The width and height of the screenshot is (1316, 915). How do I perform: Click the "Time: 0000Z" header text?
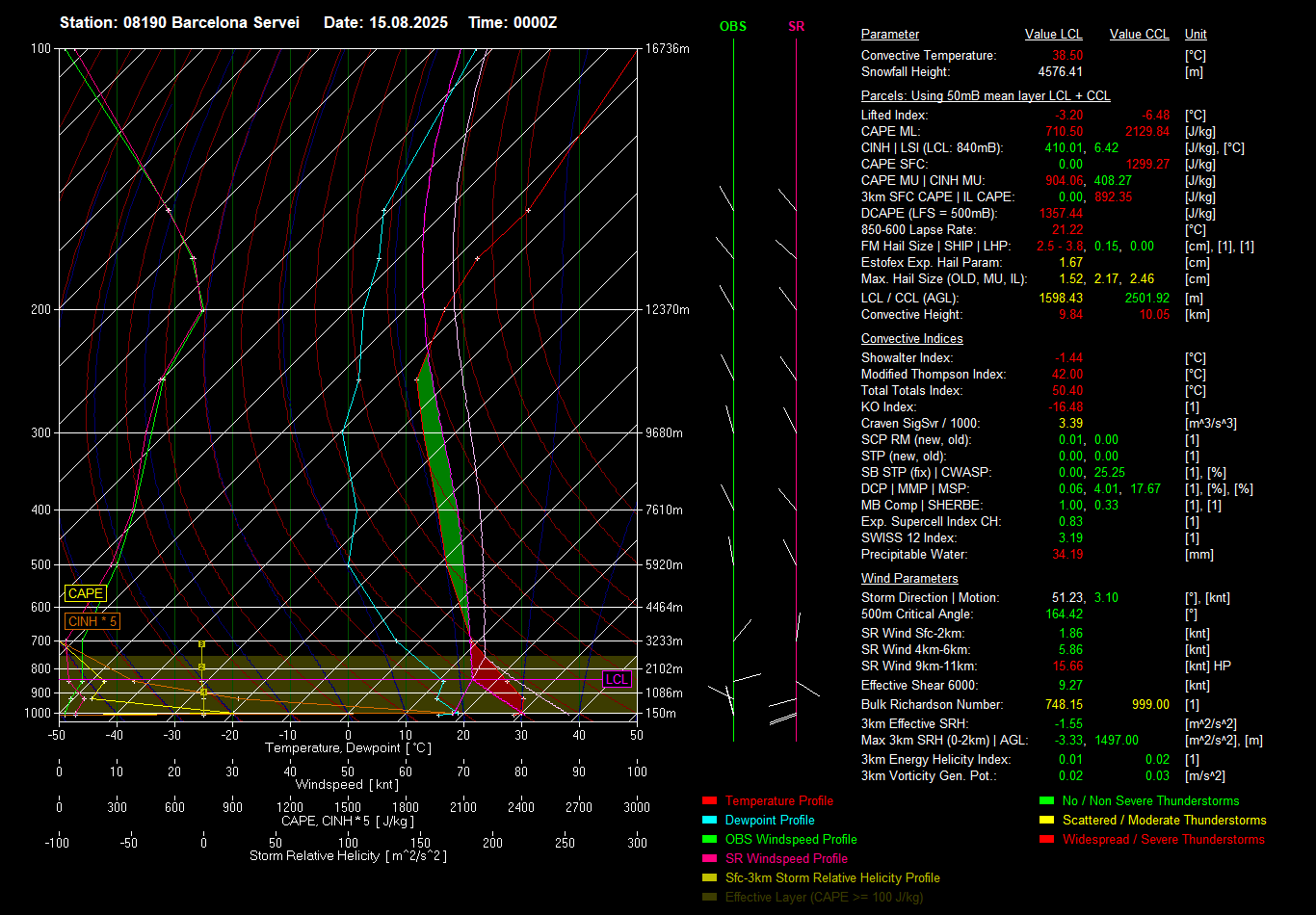(x=513, y=22)
